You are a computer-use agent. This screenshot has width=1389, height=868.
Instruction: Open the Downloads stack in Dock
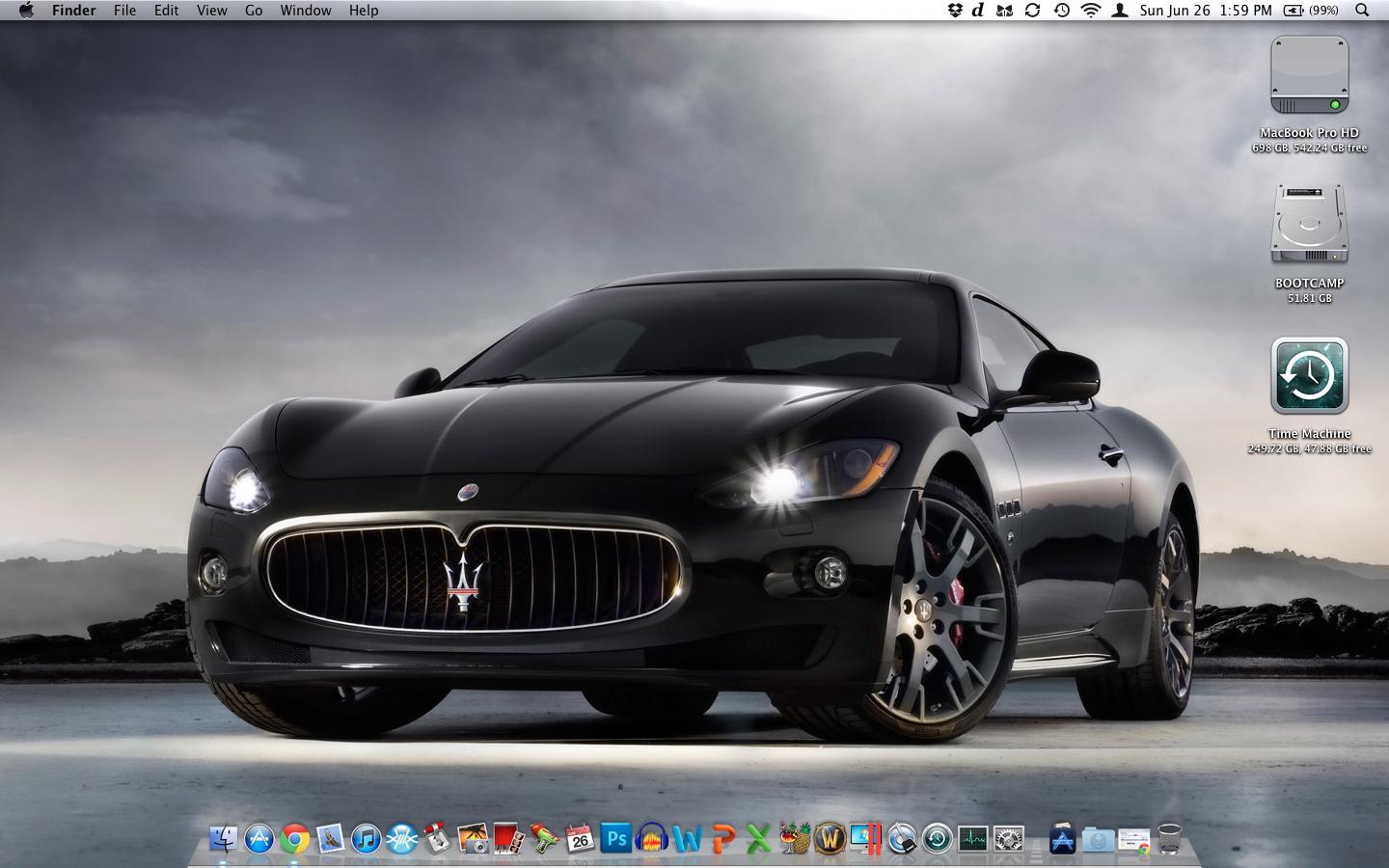(1134, 839)
